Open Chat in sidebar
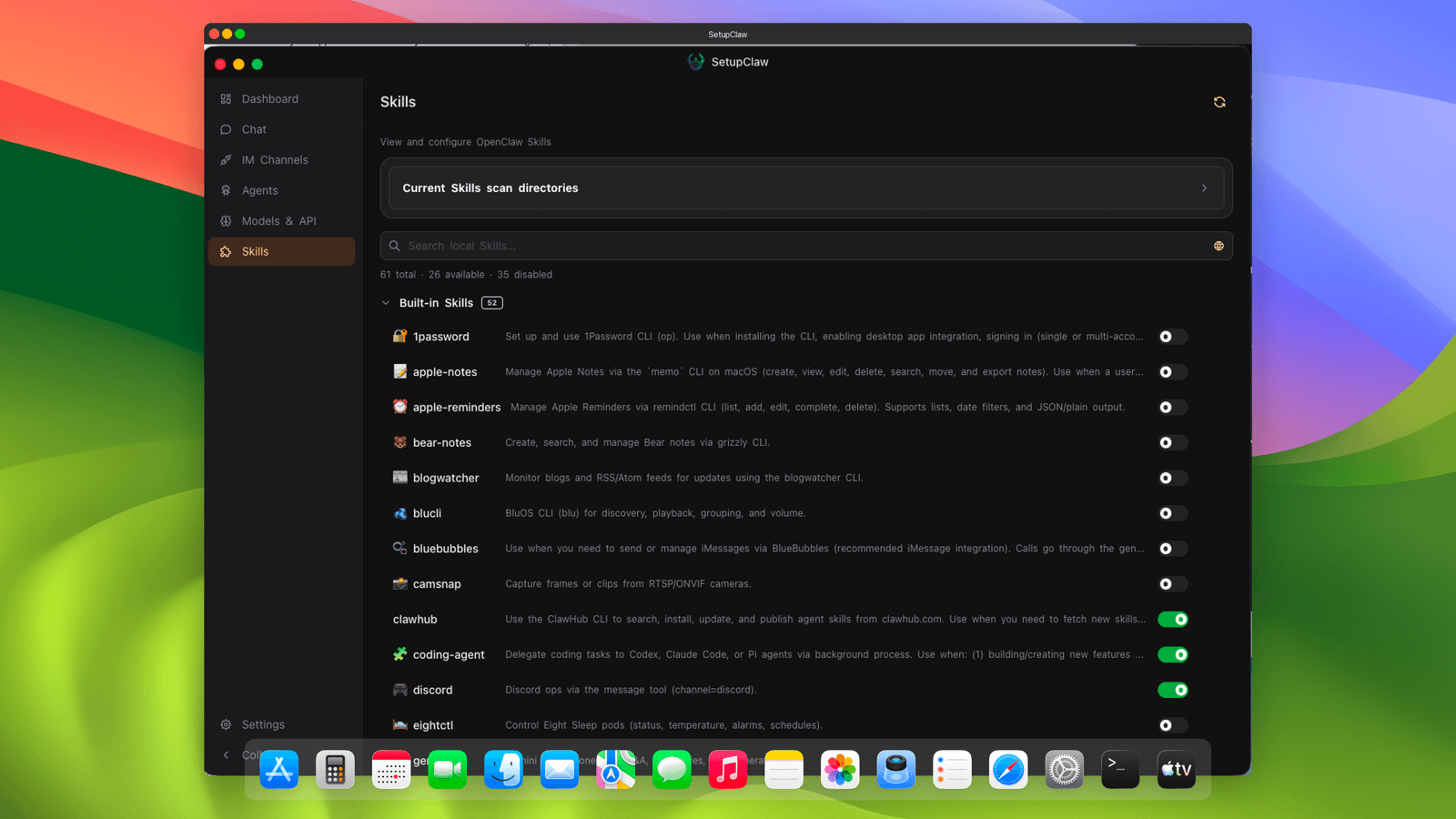This screenshot has height=819, width=1456. pyautogui.click(x=281, y=129)
